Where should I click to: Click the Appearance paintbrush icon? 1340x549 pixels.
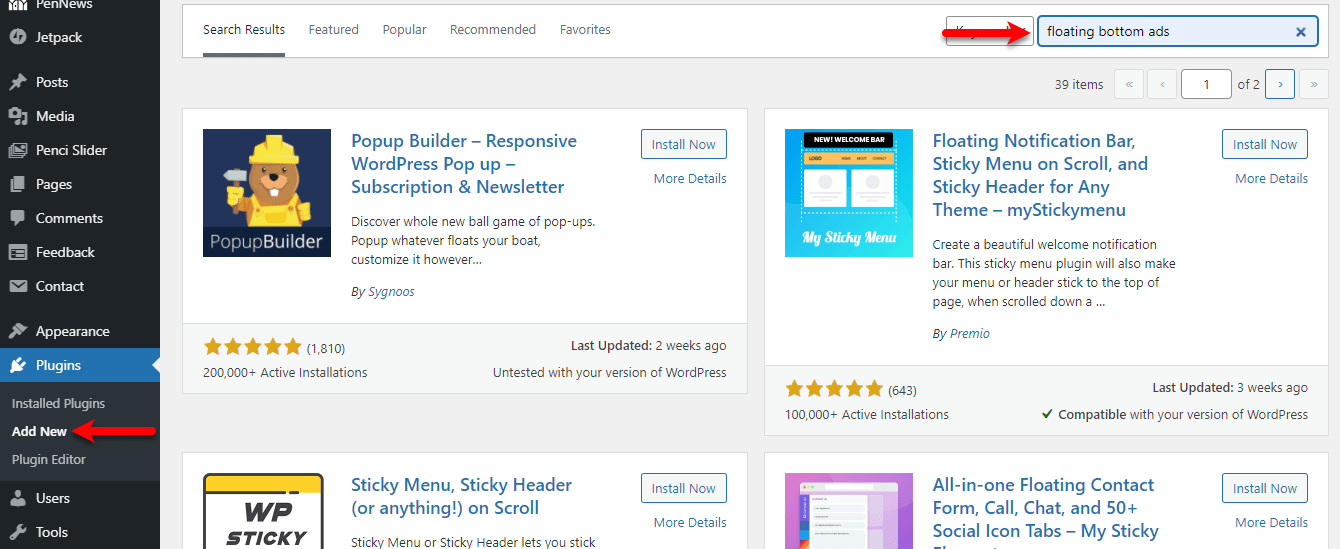point(18,331)
